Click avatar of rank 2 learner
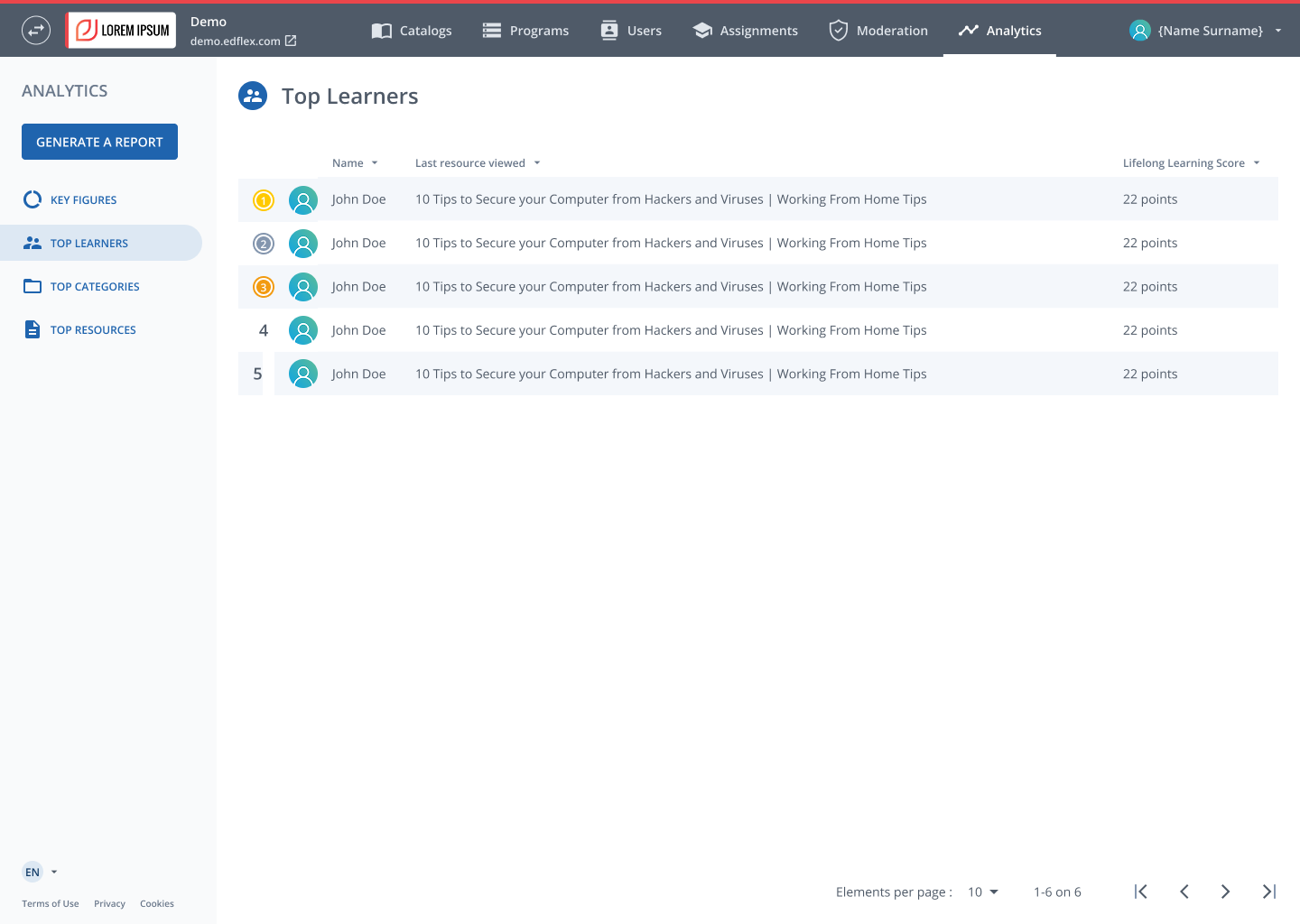This screenshot has height=924, width=1300. pos(303,244)
